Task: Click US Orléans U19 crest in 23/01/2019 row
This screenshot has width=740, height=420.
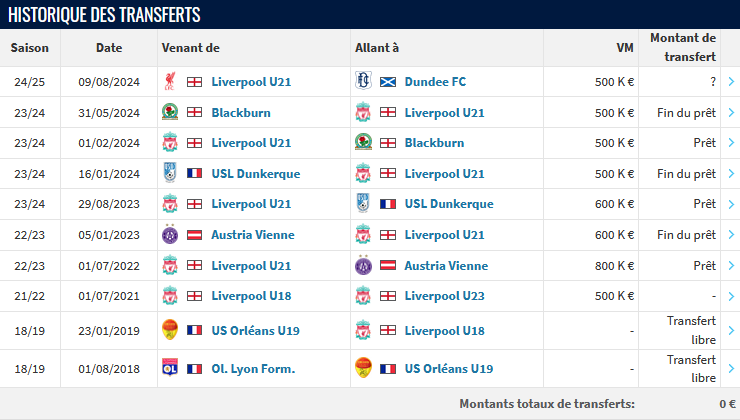Action: coord(170,330)
